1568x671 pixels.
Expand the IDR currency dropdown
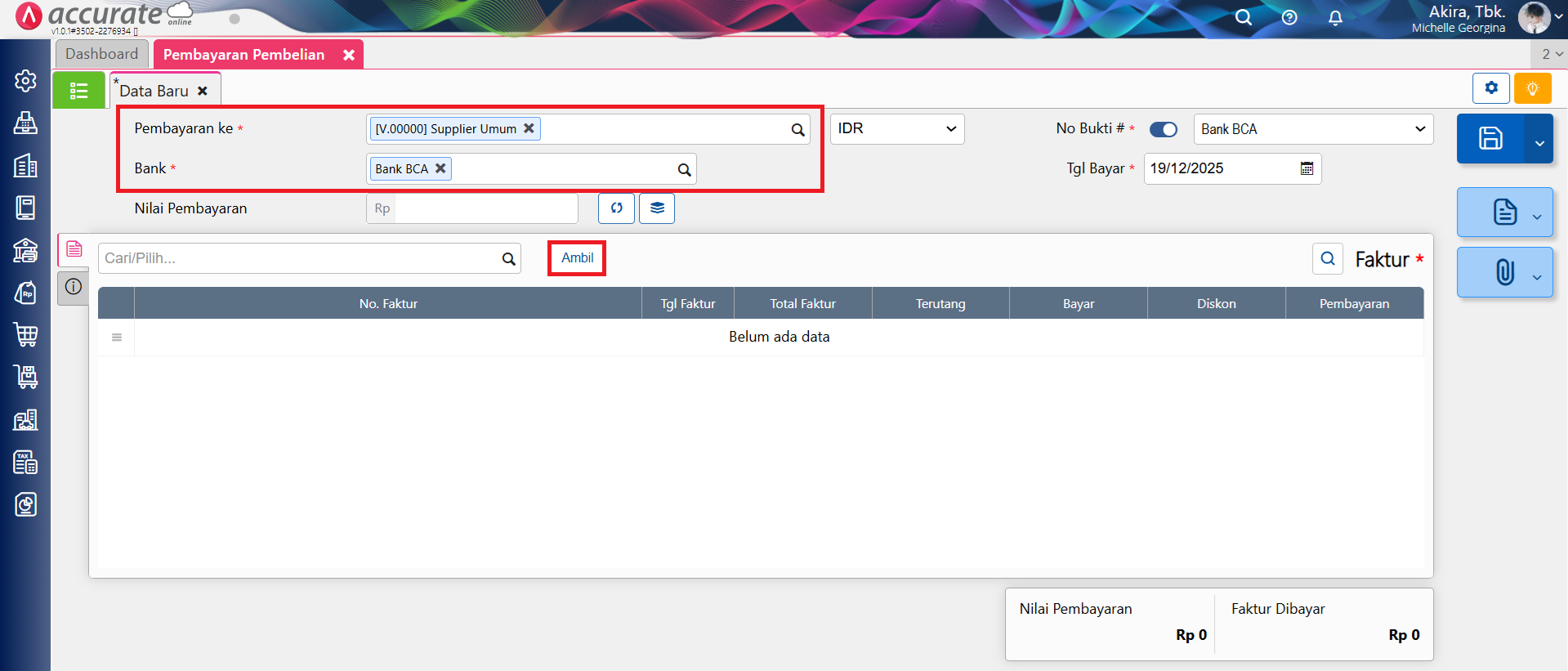point(896,129)
